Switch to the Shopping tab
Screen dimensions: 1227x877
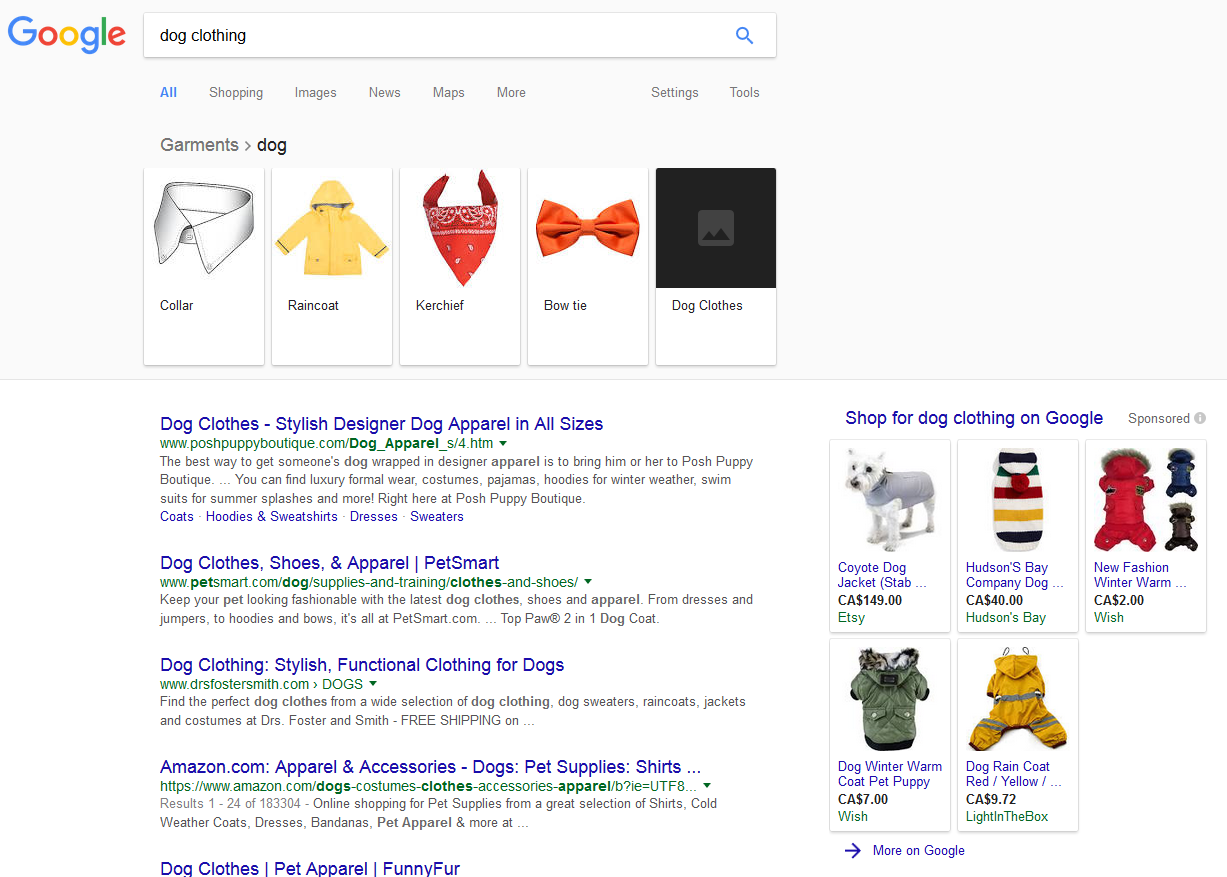click(x=236, y=92)
